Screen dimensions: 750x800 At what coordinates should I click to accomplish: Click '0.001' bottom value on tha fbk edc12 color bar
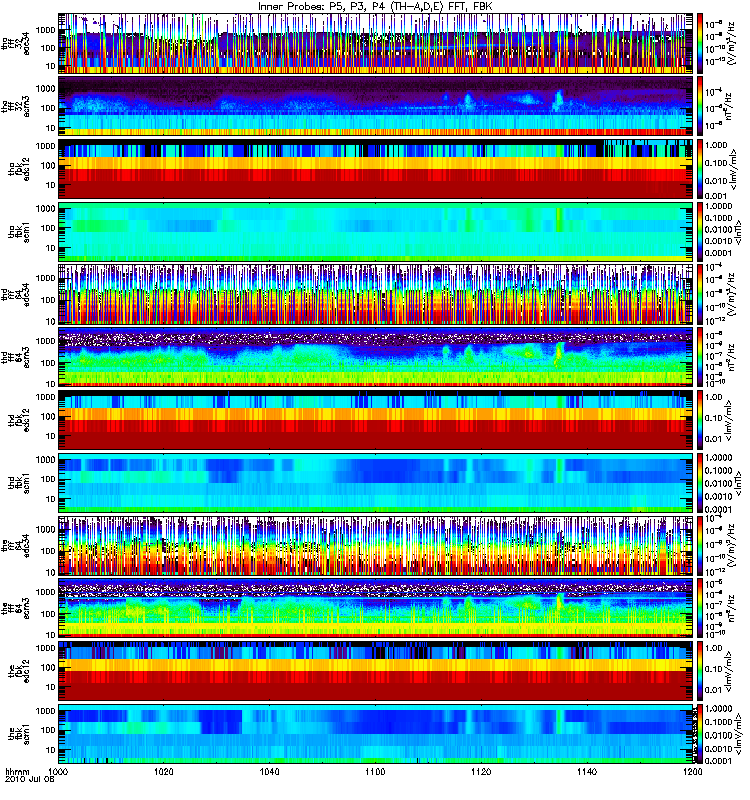(716, 195)
